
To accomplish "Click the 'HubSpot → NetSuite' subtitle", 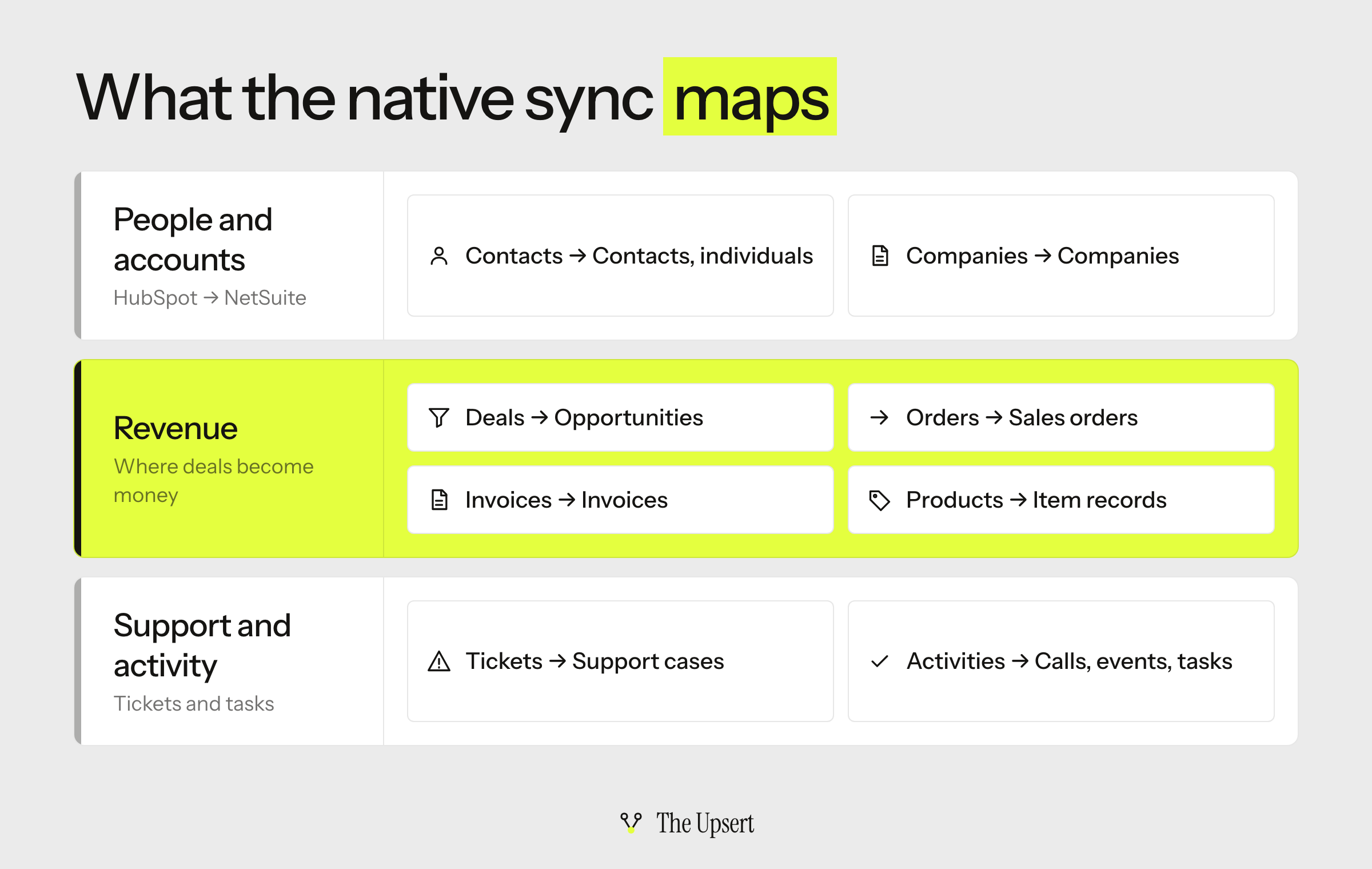I will click(210, 298).
